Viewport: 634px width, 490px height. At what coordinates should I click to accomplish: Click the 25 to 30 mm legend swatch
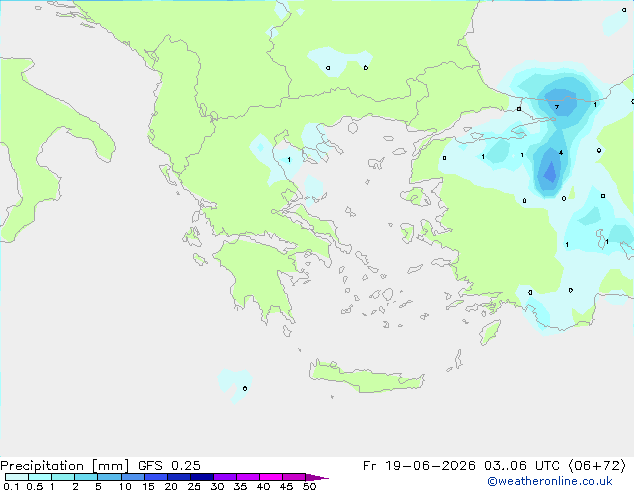[x=202, y=477]
